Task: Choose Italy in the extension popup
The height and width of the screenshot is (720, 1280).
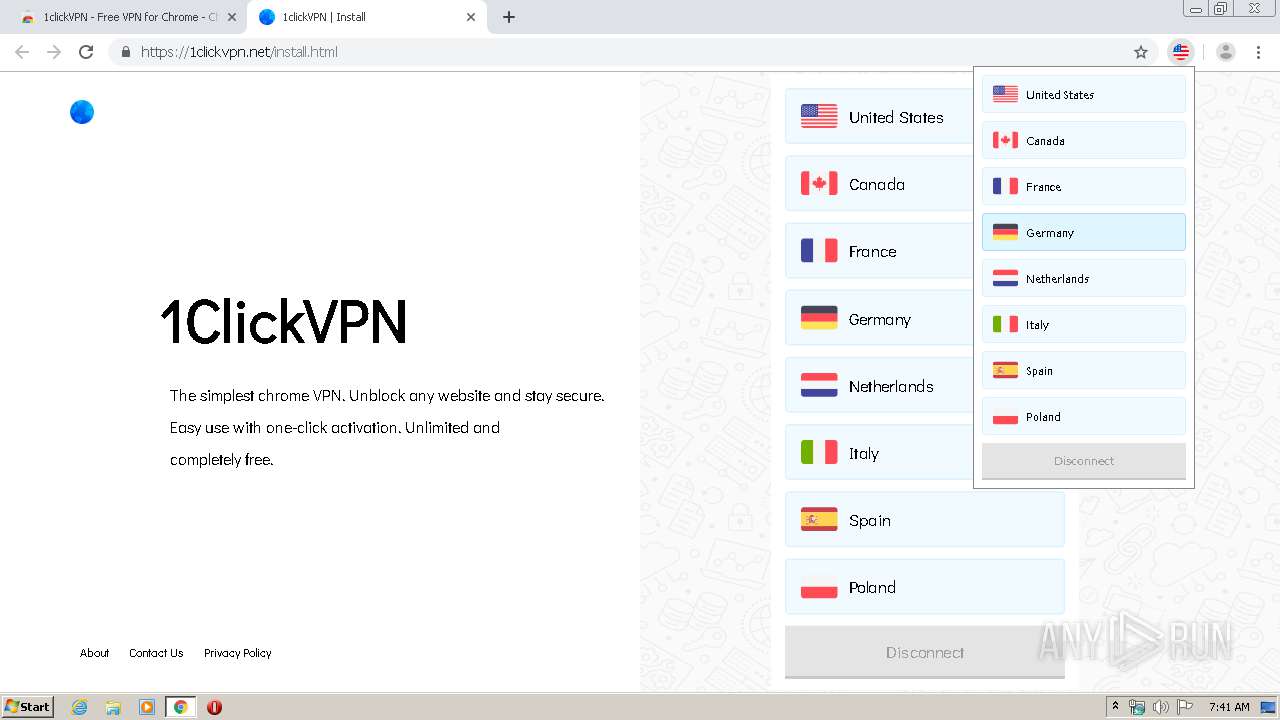Action: (x=1084, y=325)
